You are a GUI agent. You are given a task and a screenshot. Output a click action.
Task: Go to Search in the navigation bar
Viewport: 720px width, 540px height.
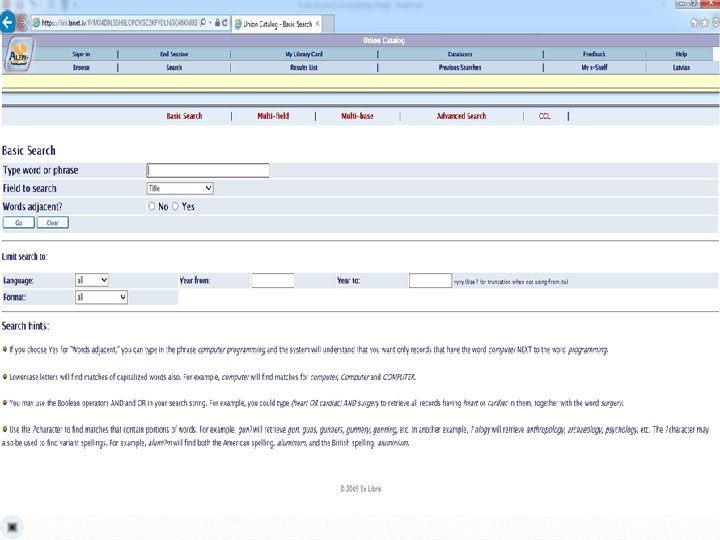tap(174, 68)
